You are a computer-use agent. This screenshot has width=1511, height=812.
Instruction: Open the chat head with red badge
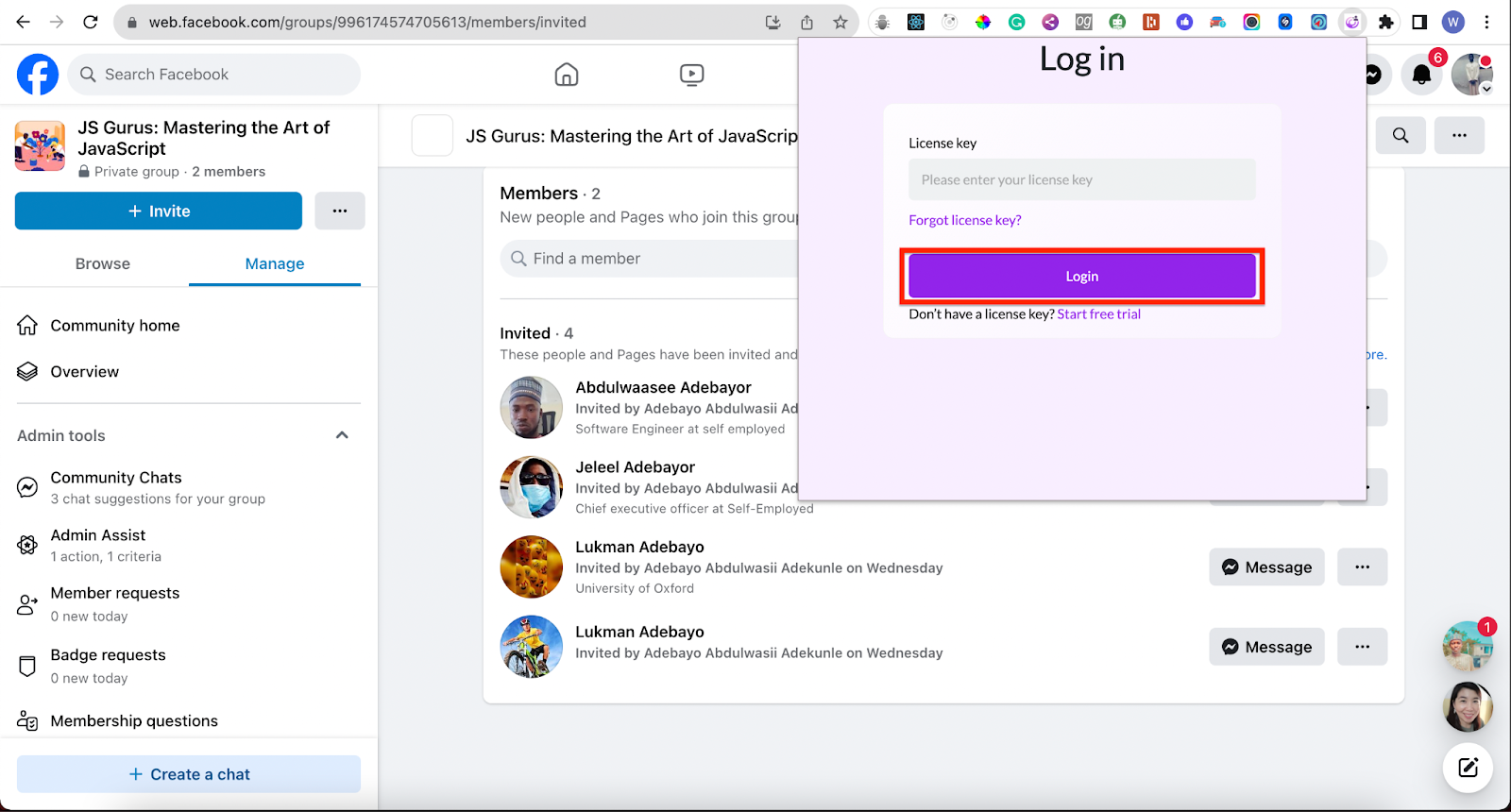click(1468, 646)
